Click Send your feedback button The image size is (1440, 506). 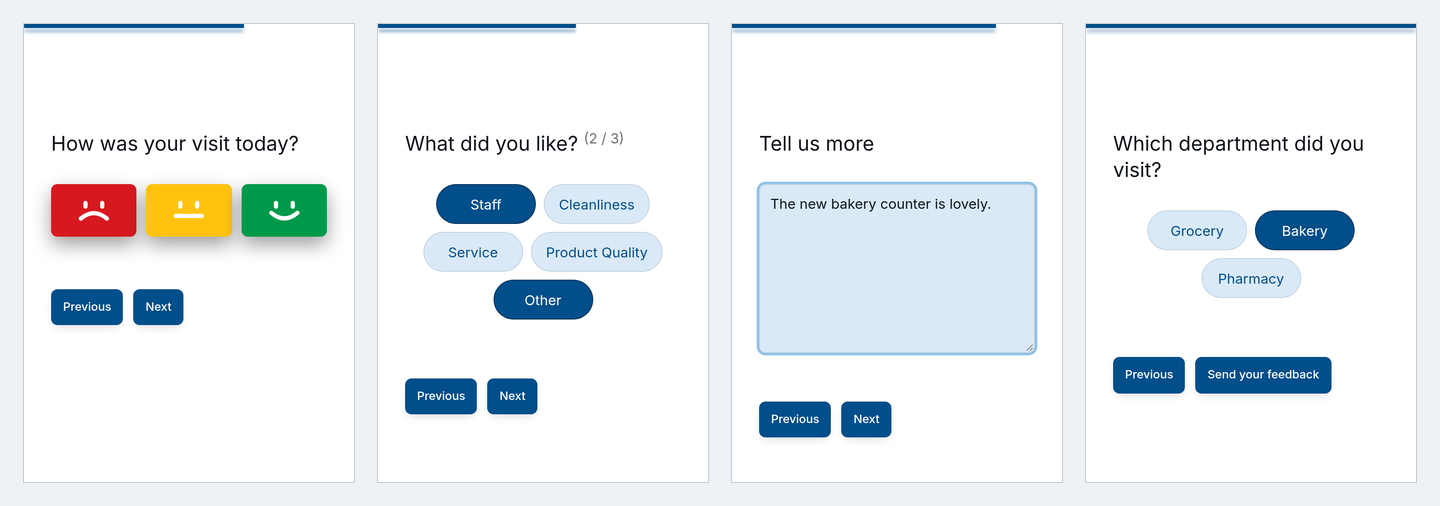(1263, 375)
